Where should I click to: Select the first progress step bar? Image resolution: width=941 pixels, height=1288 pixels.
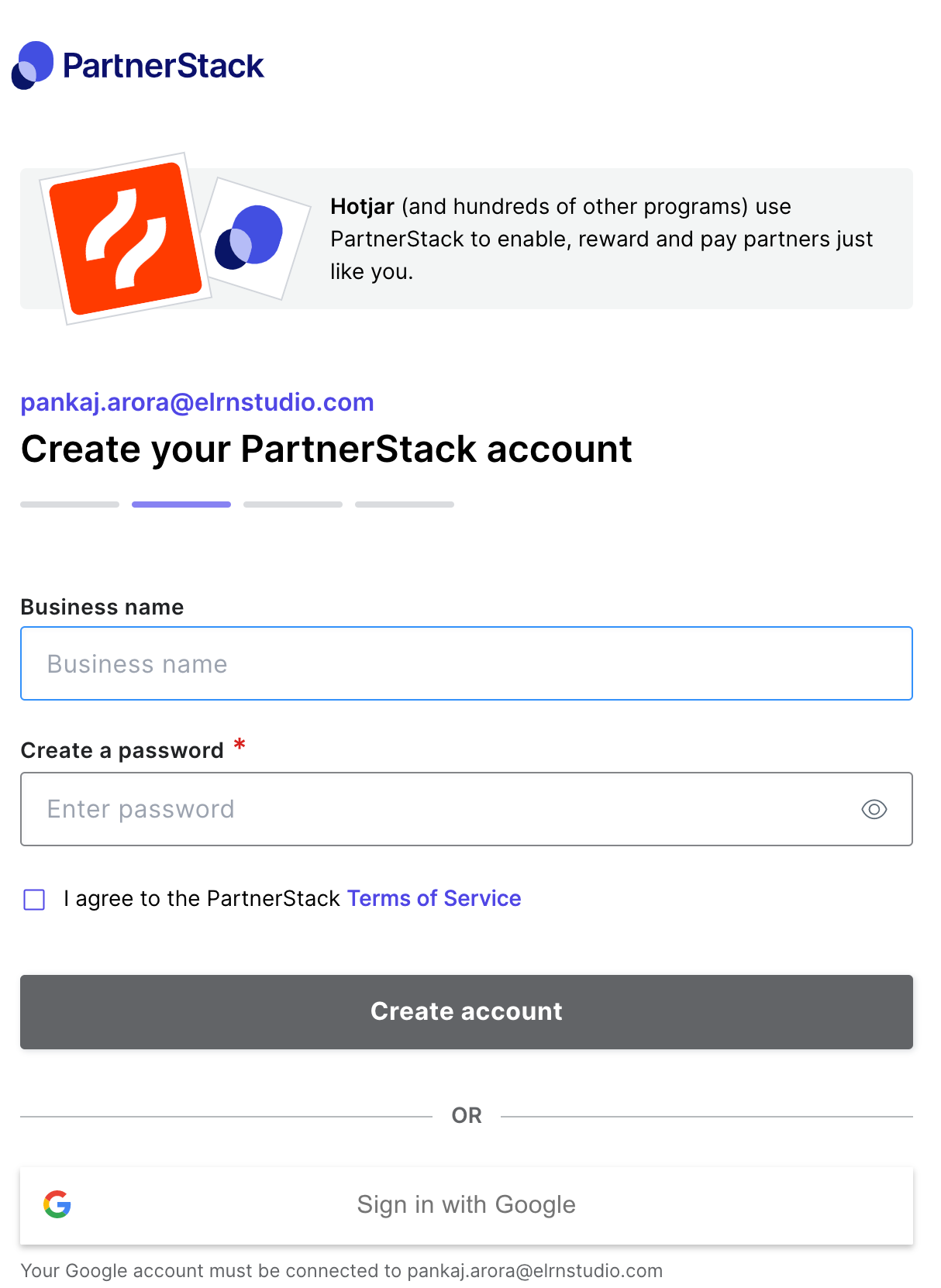pos(70,505)
